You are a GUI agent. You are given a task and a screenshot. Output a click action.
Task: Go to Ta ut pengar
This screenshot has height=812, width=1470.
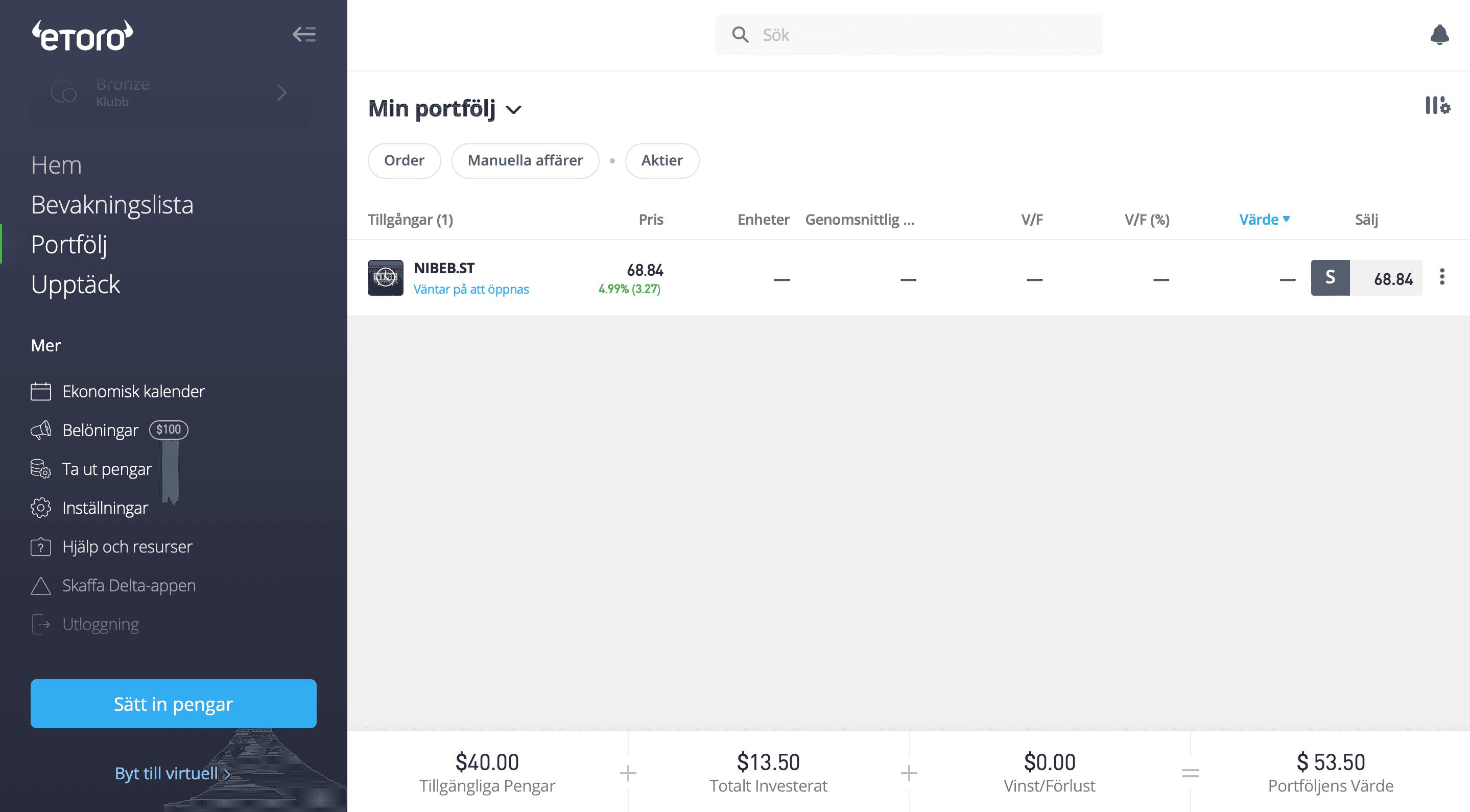coord(107,469)
